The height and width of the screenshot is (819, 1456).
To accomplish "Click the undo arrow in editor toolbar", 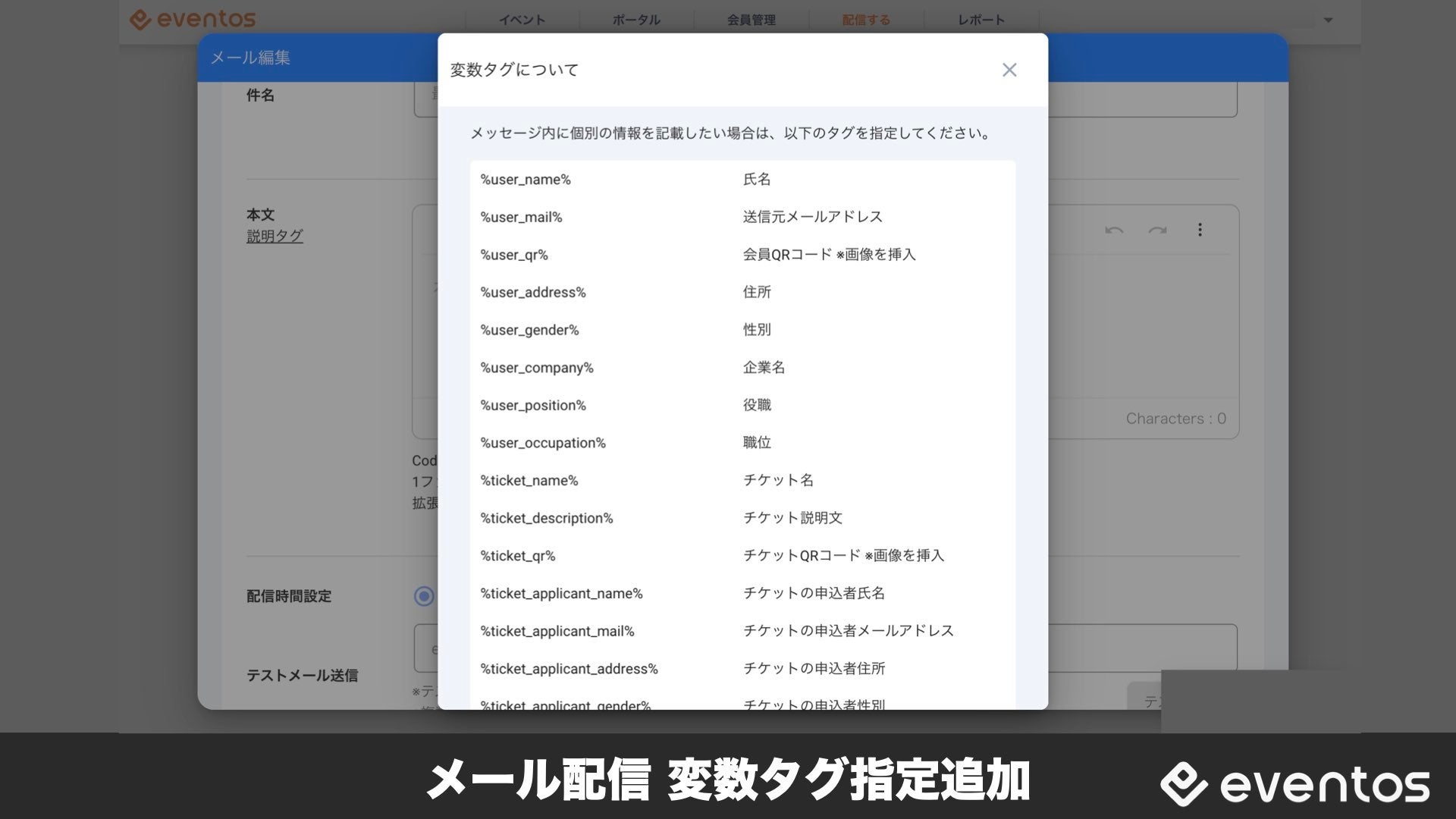I will (x=1113, y=230).
